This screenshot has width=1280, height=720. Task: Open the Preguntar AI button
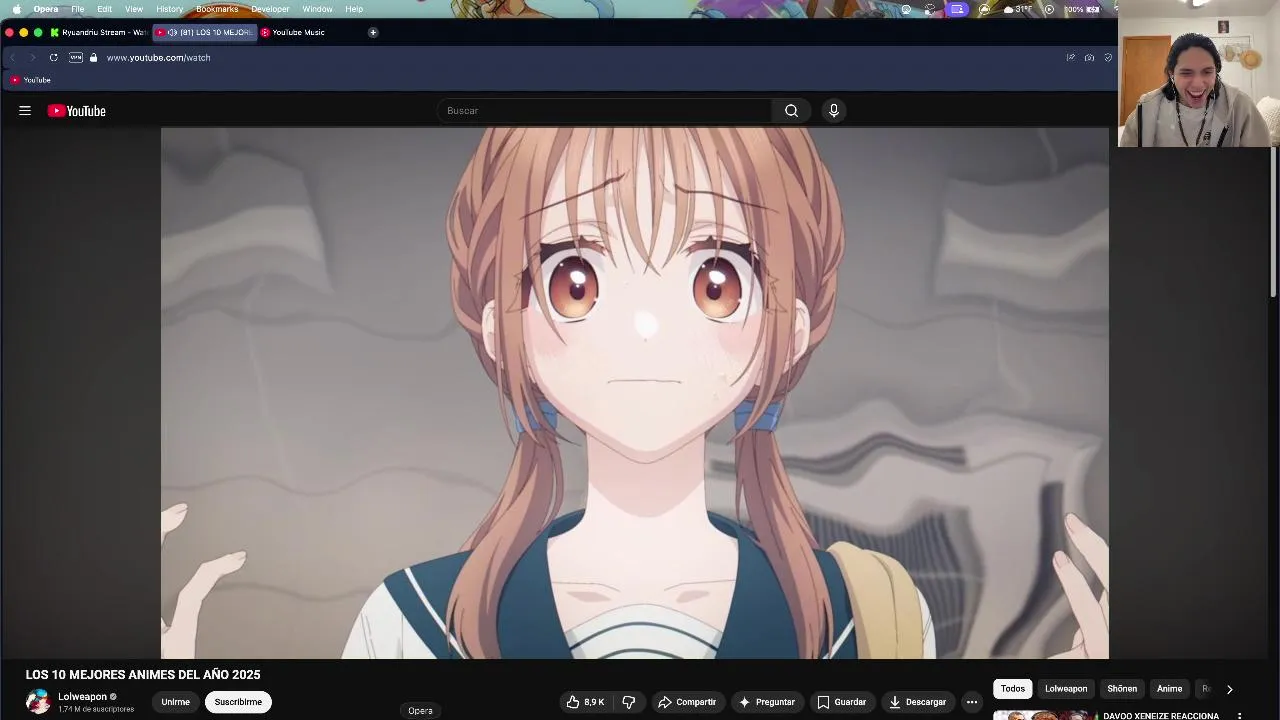pos(767,702)
